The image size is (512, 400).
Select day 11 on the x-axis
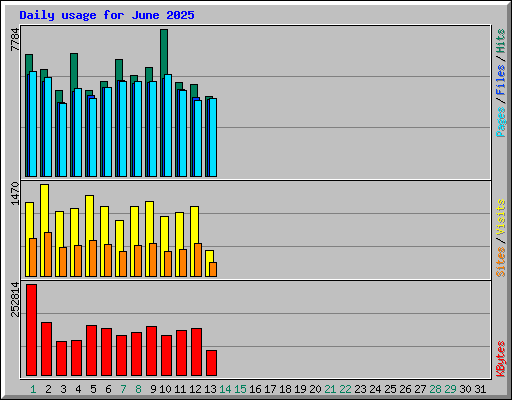tap(180, 389)
